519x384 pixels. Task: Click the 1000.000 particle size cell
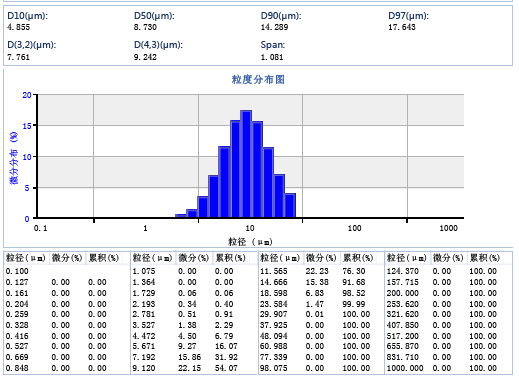click(x=405, y=368)
